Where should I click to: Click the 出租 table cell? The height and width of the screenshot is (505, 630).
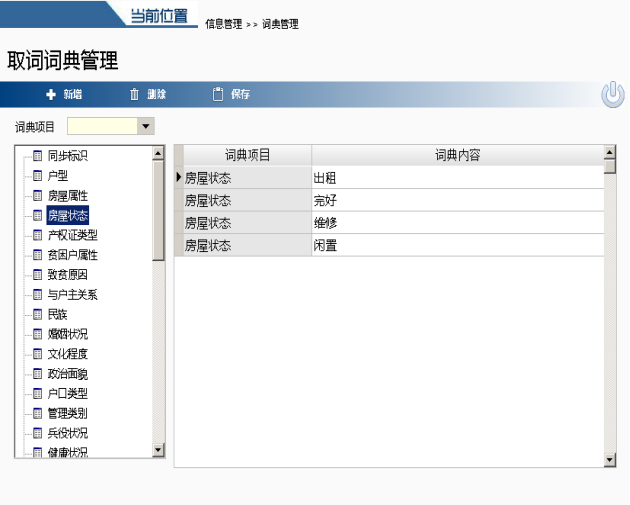click(x=458, y=178)
